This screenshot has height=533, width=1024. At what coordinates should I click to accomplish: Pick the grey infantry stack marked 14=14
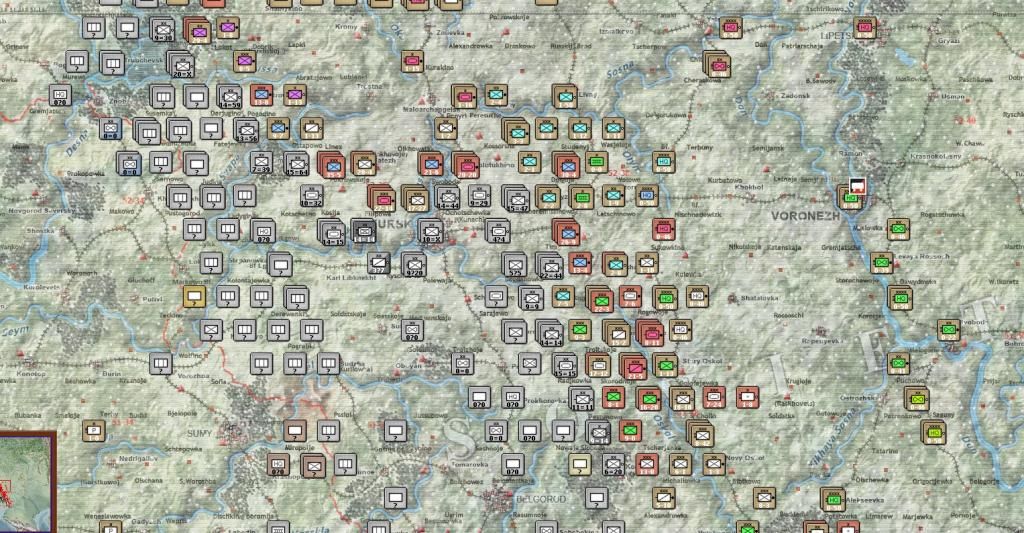coord(550,332)
